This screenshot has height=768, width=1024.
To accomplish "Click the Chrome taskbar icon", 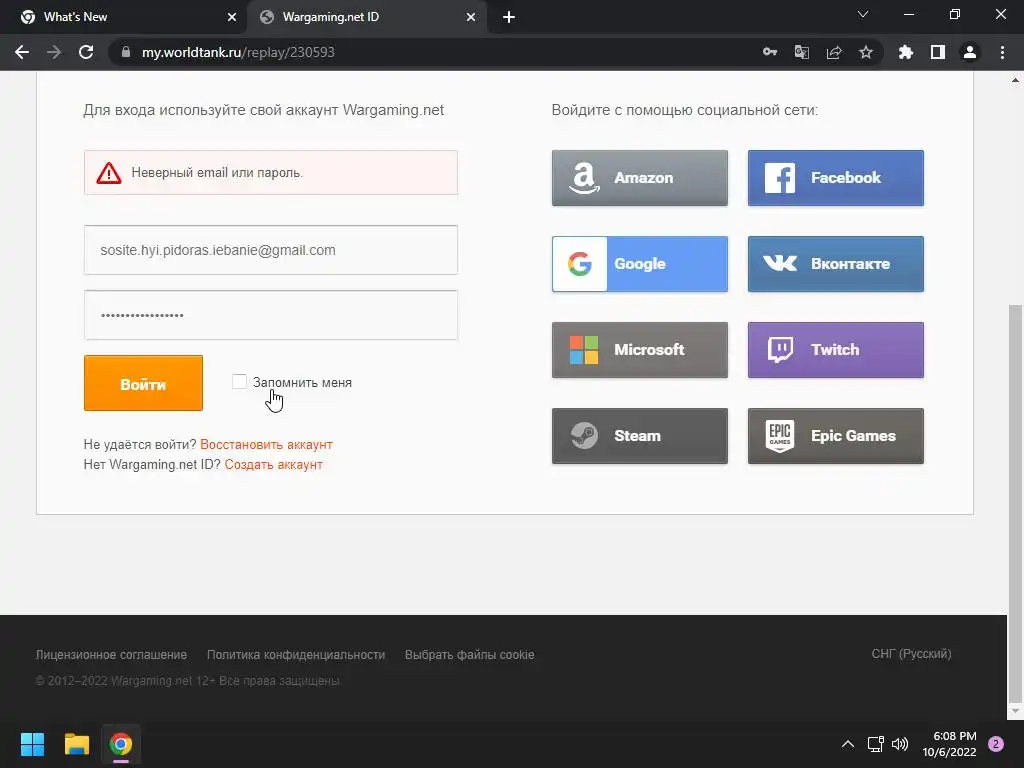I will [x=121, y=744].
